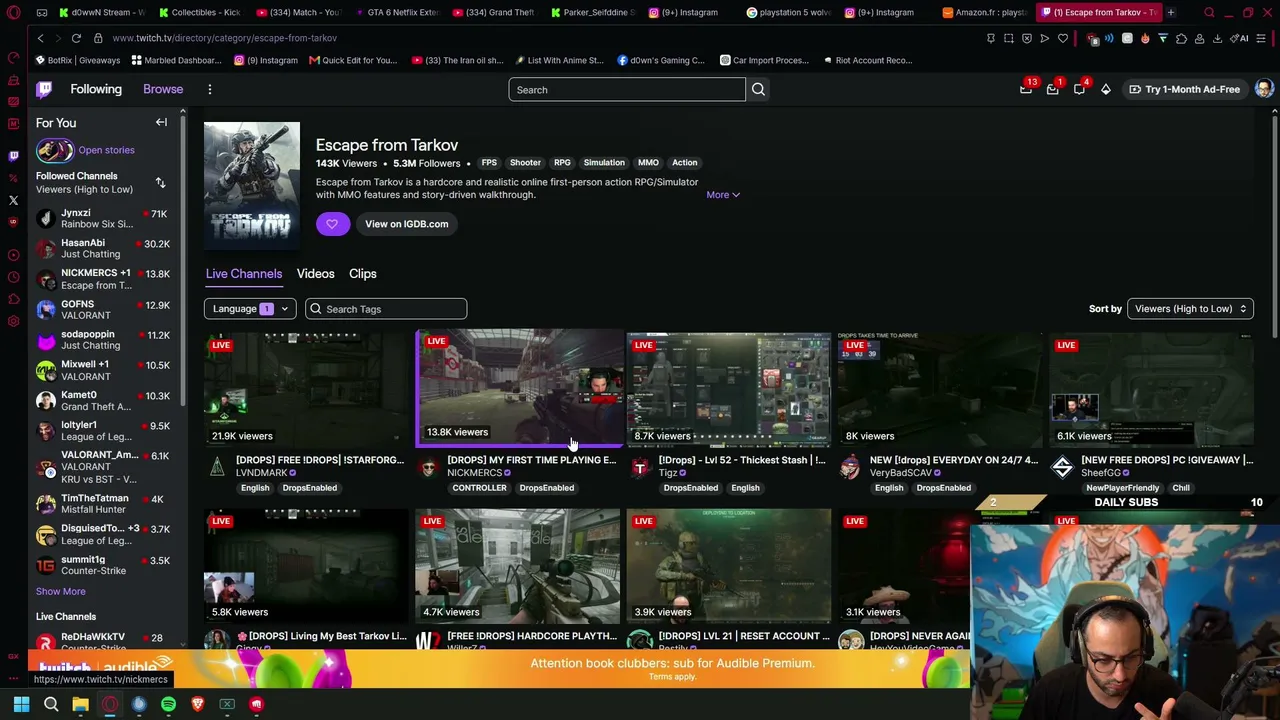Switch to the Clips tab
Image resolution: width=1280 pixels, height=720 pixels.
(x=363, y=274)
